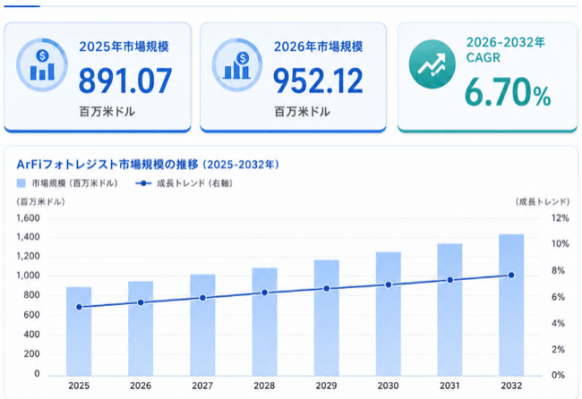Click the trend line point for 2032

(511, 275)
